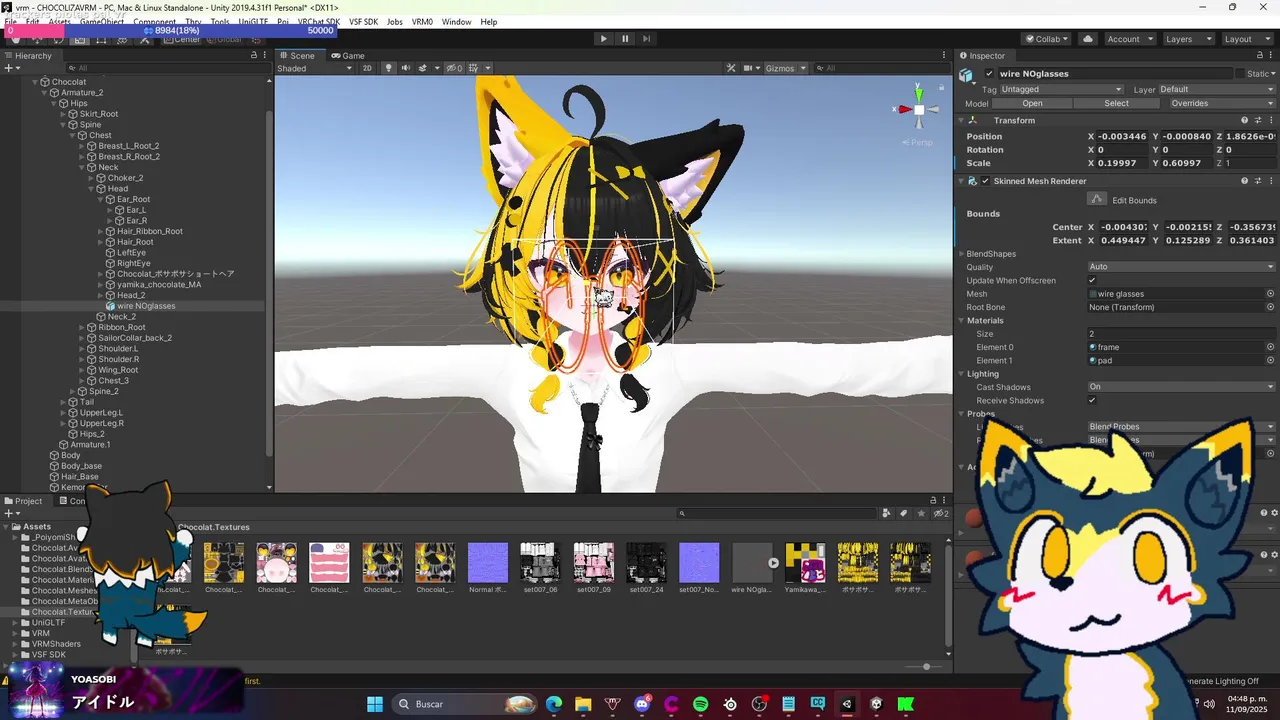Image resolution: width=1280 pixels, height=720 pixels.
Task: Toggle the Static checkbox in Inspector
Action: pyautogui.click(x=1240, y=74)
